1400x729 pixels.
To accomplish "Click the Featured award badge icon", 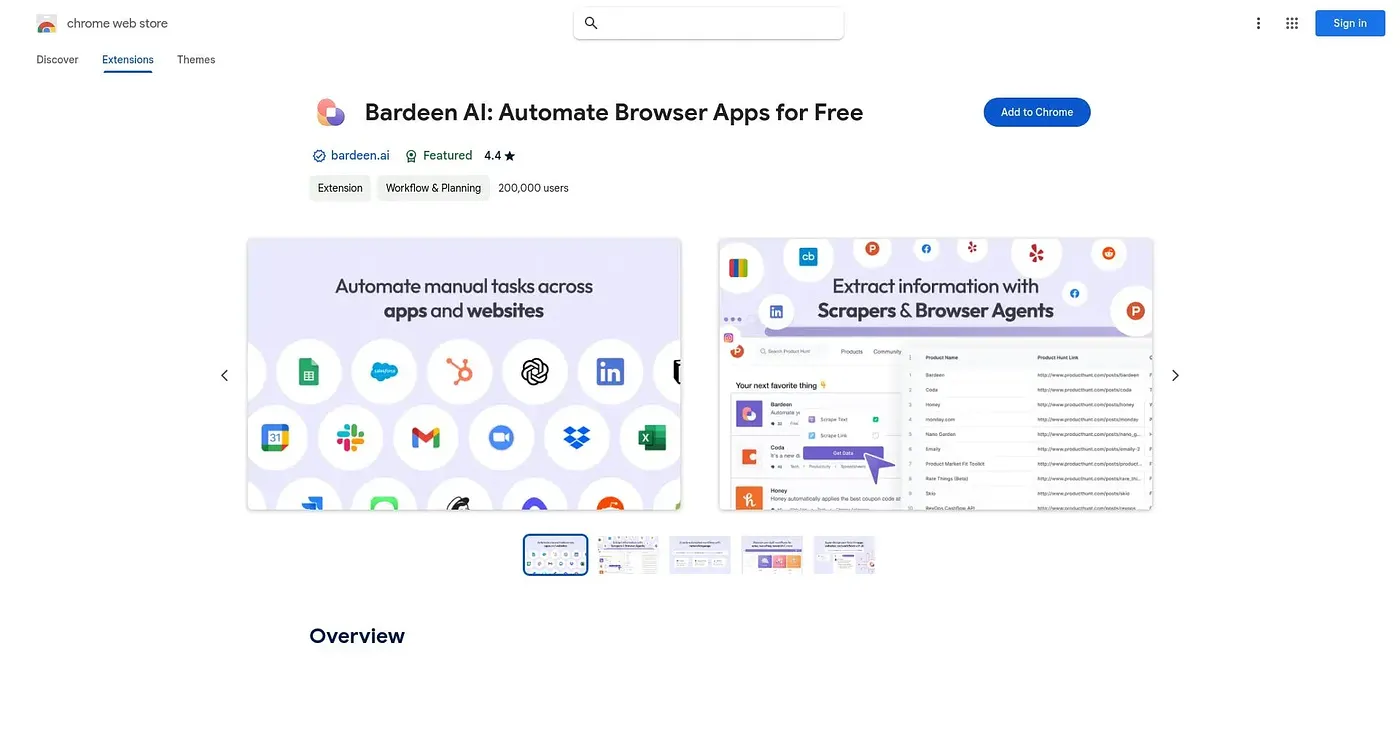I will (x=411, y=156).
